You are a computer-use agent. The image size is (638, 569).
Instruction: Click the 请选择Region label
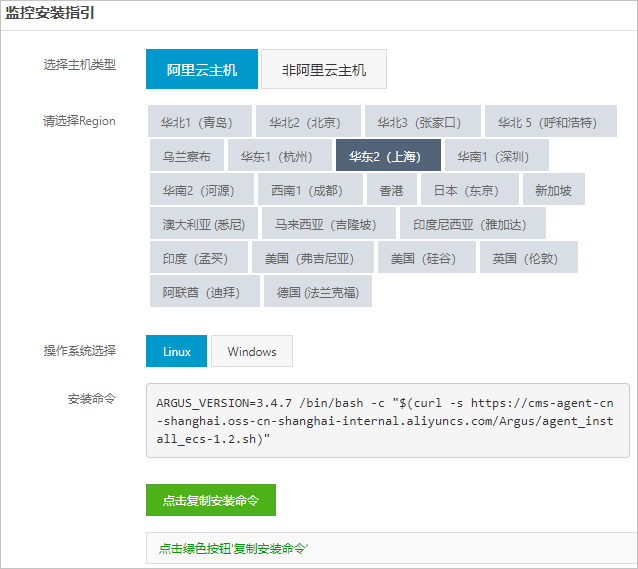[79, 121]
